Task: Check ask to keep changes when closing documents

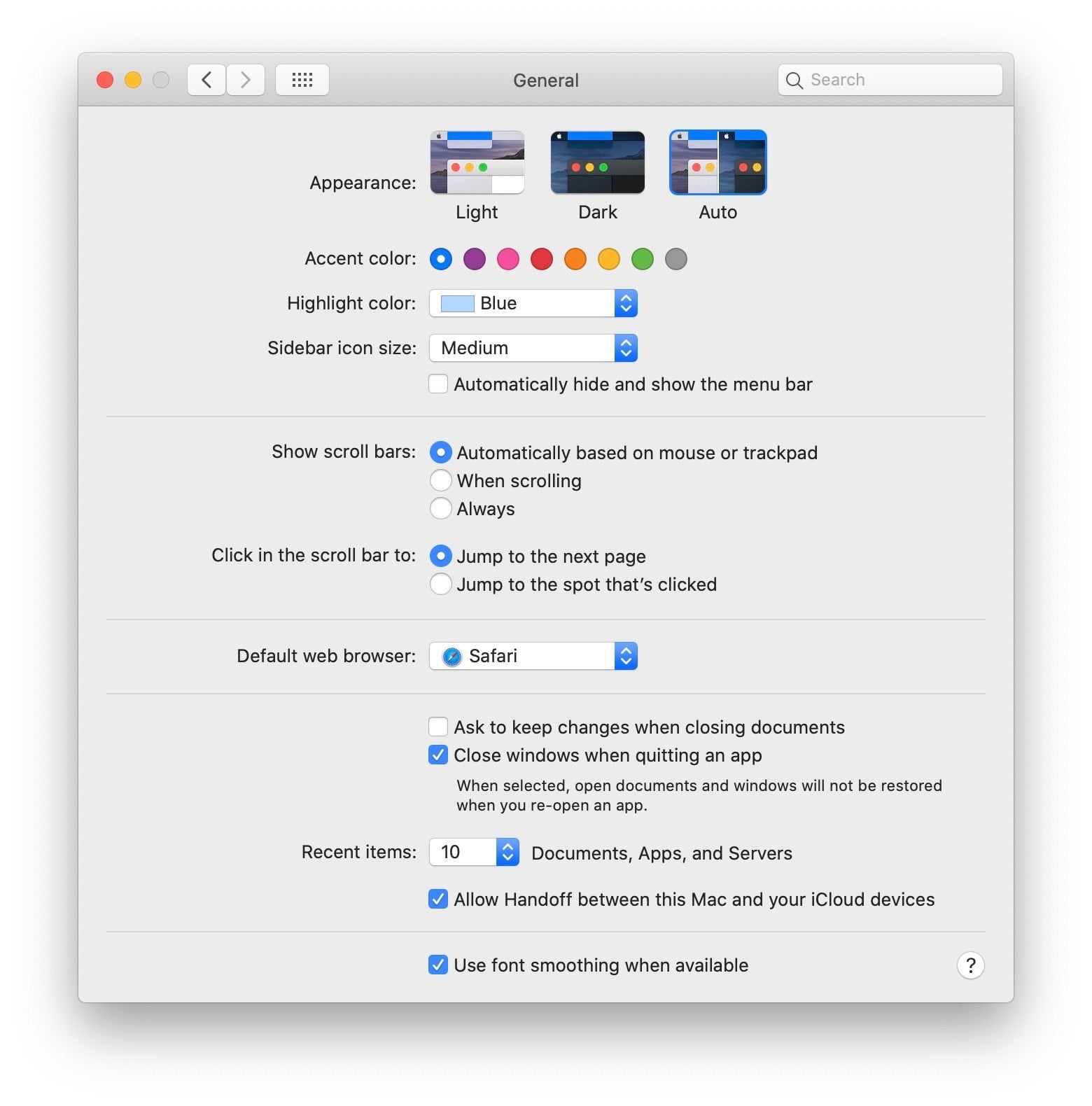Action: tap(437, 727)
